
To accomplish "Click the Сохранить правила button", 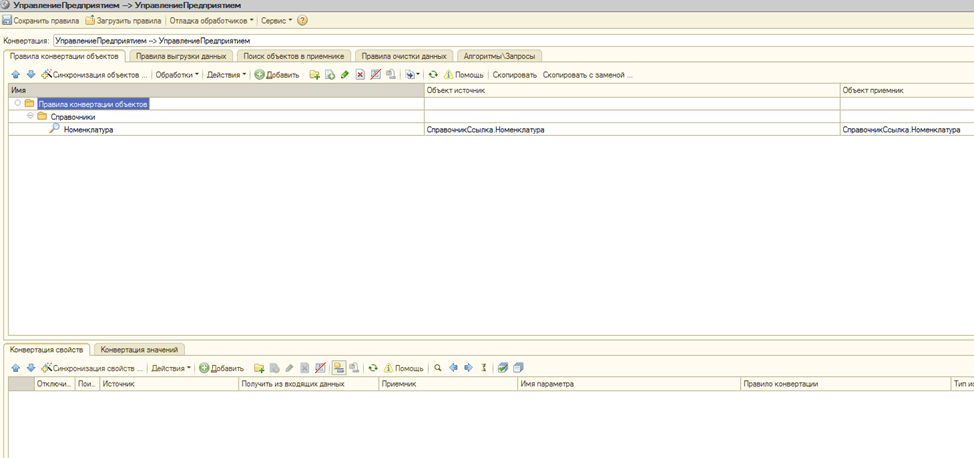I will coord(40,20).
